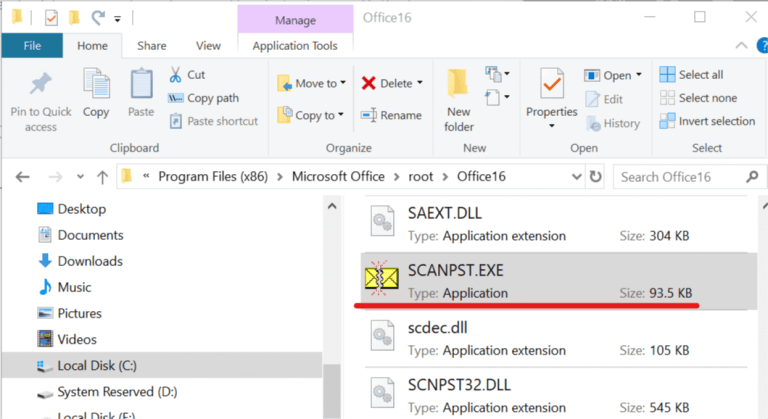Expand the Open dropdown arrow

[639, 75]
